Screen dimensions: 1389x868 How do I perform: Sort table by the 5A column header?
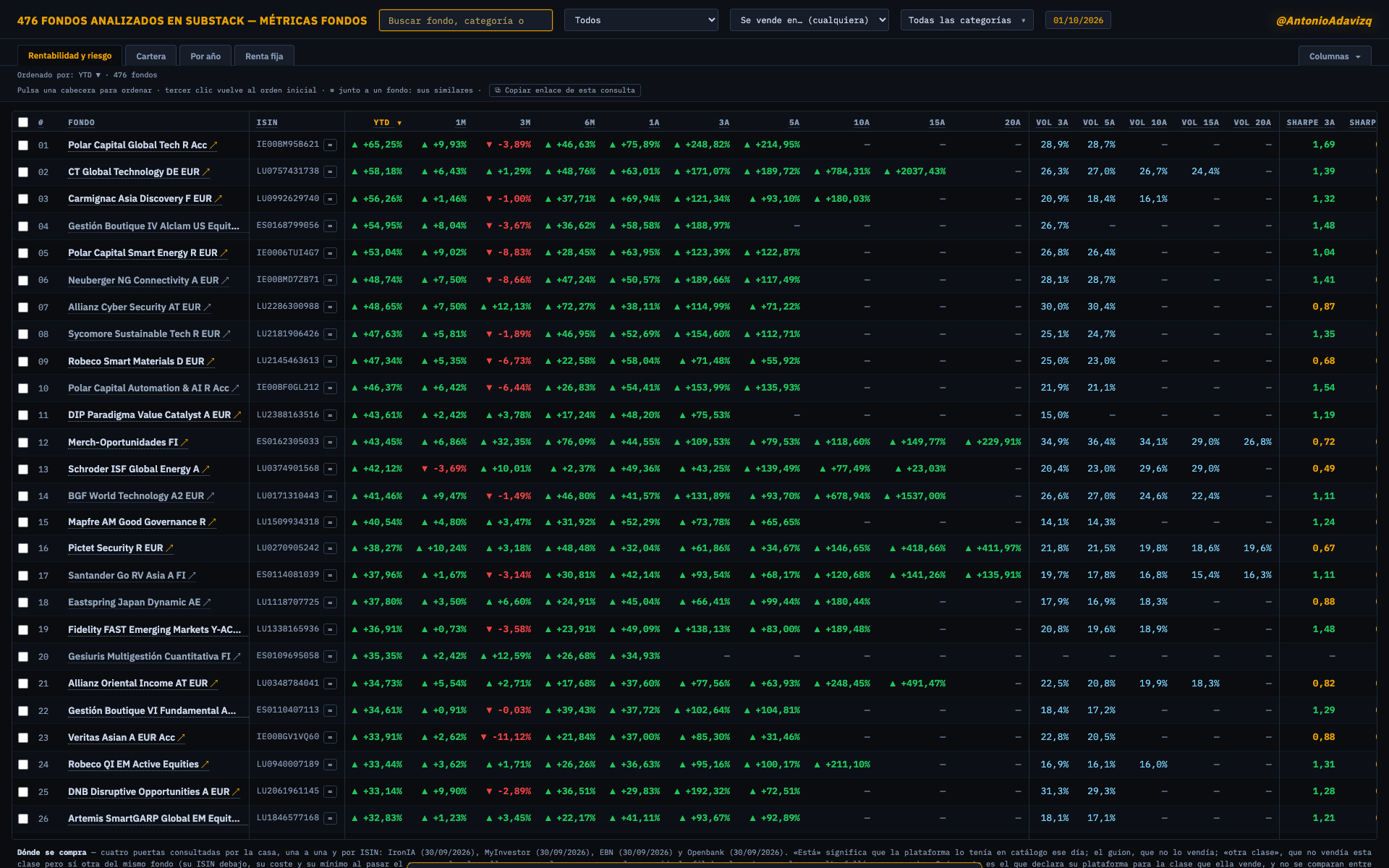pos(794,122)
